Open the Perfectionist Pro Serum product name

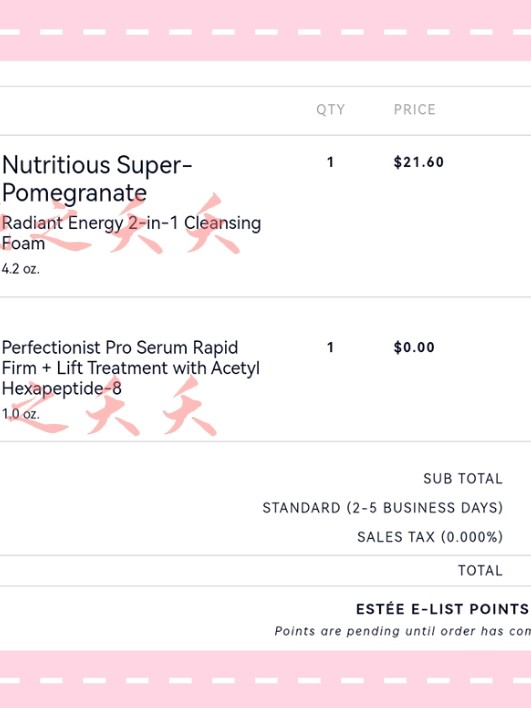click(131, 368)
